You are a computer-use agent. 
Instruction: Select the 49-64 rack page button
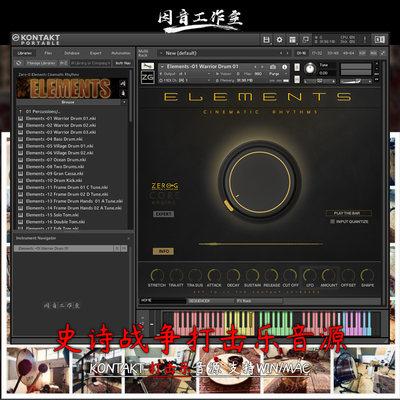point(348,53)
